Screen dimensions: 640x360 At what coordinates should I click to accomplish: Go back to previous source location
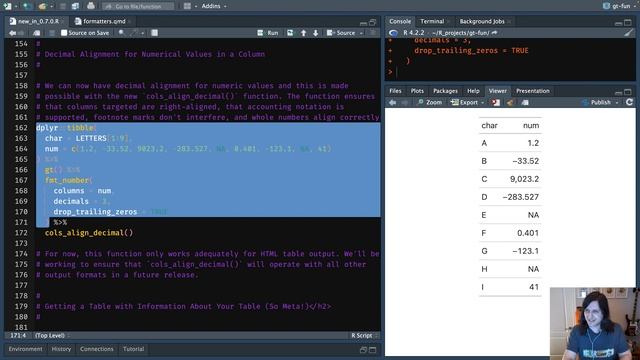tap(12, 33)
